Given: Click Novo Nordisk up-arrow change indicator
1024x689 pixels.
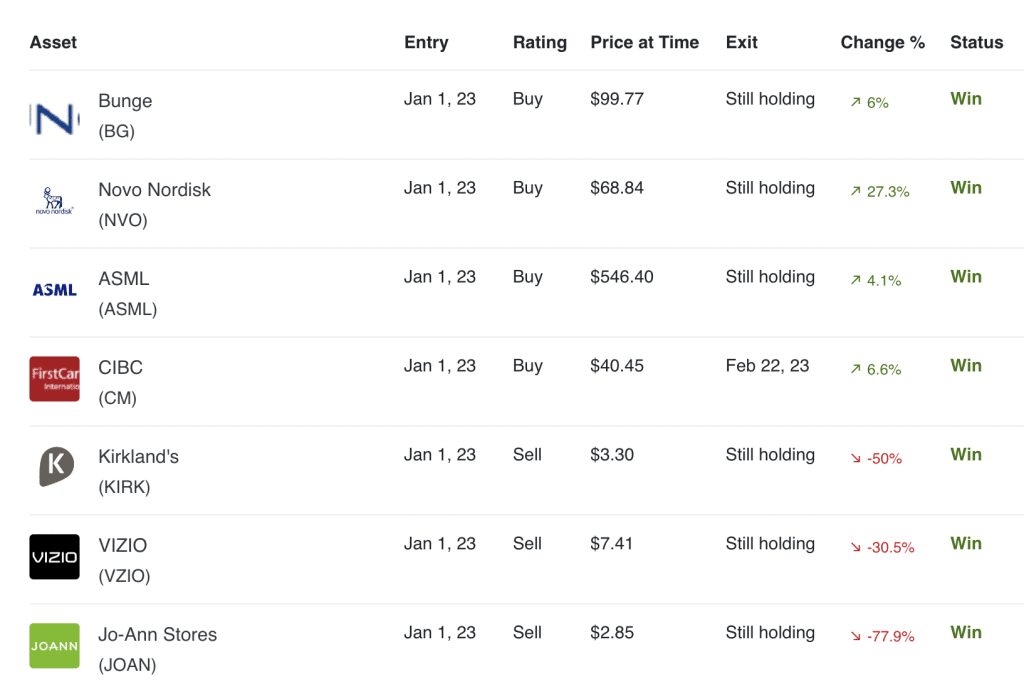Looking at the screenshot, I should pos(855,192).
